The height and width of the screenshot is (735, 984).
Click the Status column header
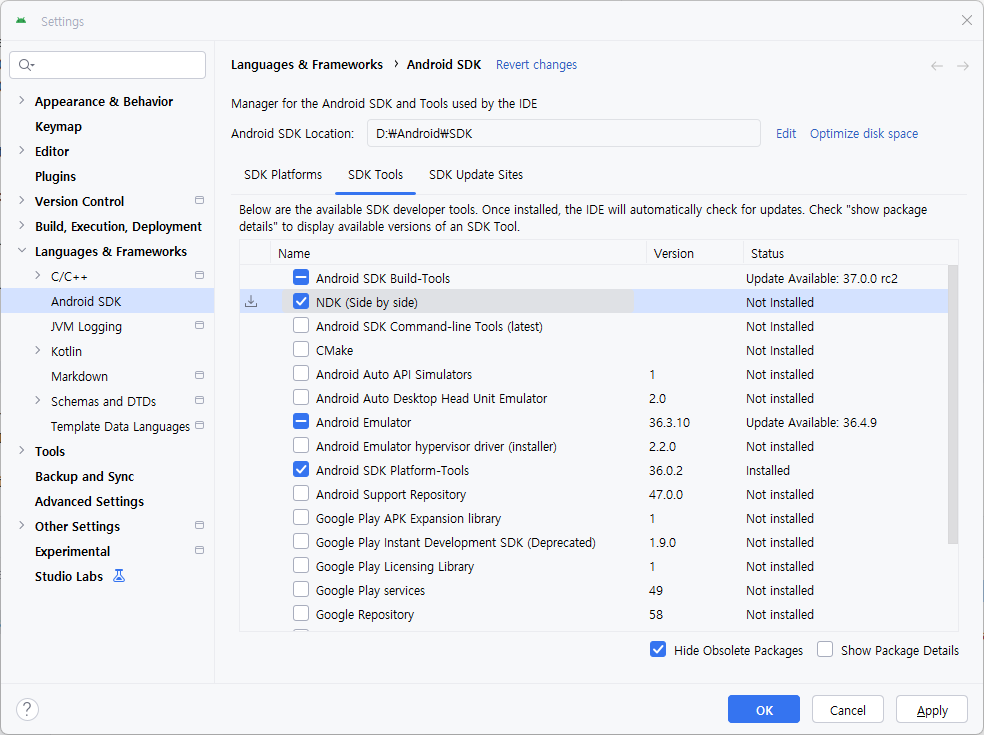[850, 253]
